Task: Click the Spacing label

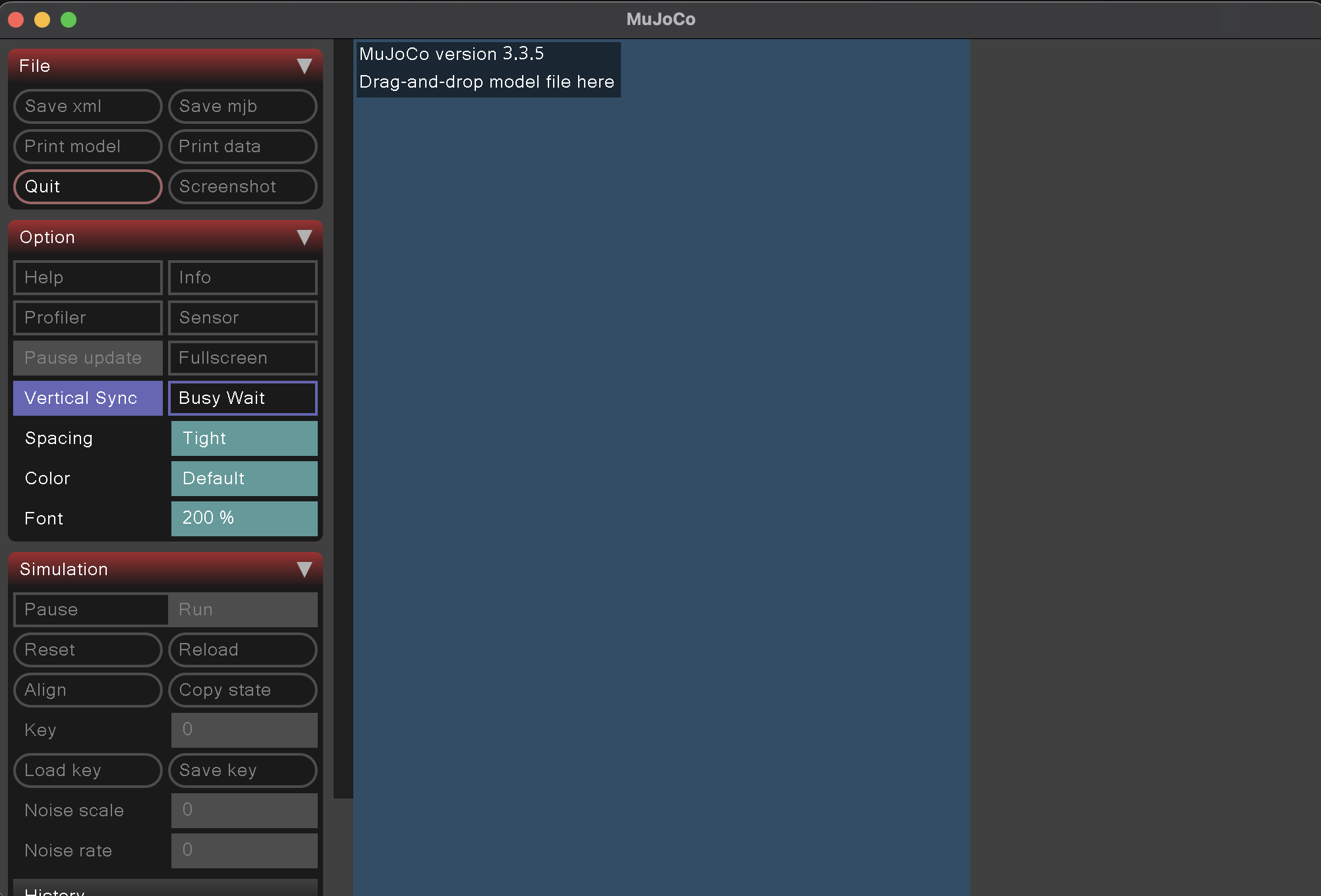Action: (x=59, y=438)
